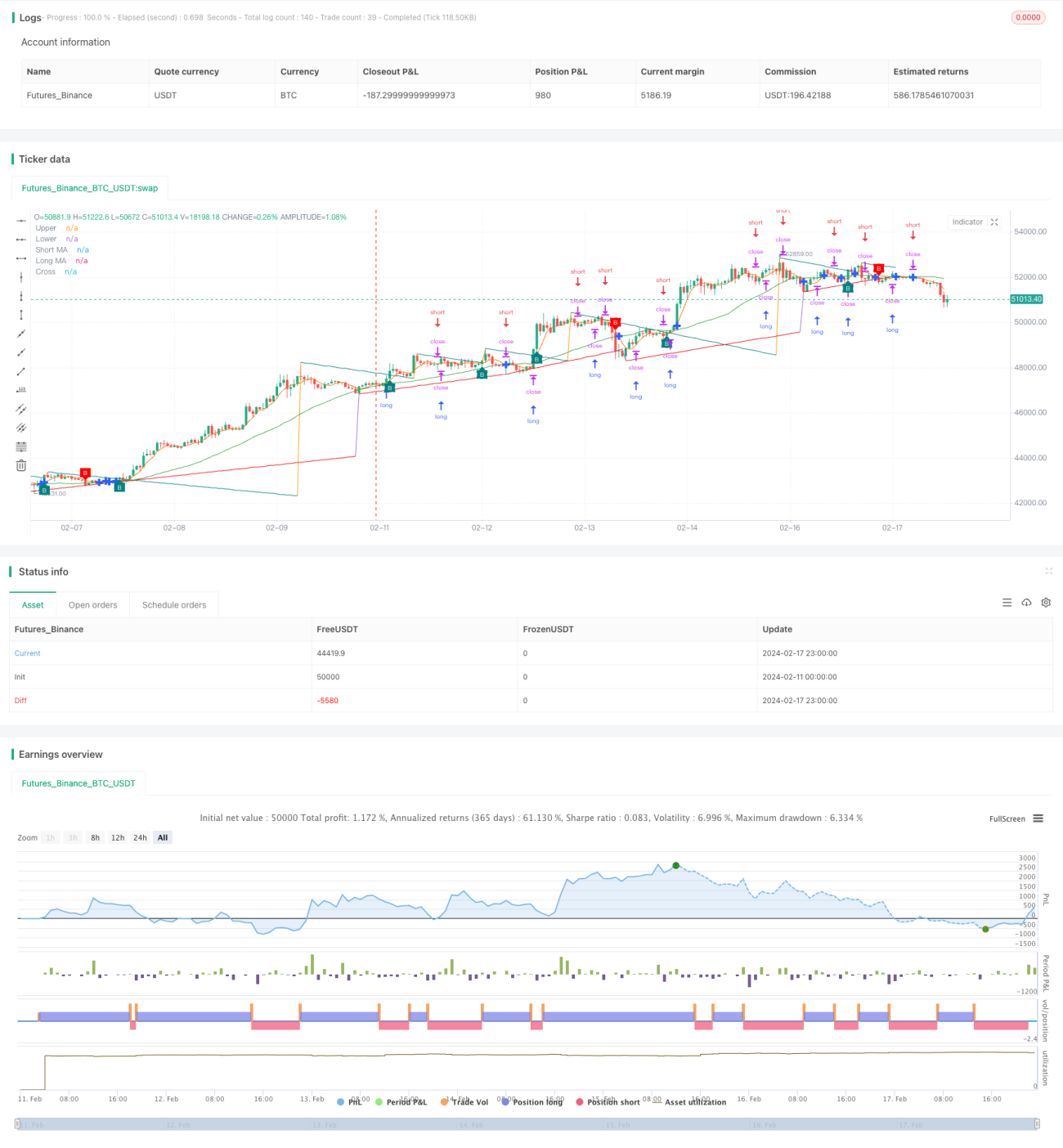Toggle Position short series in legend
Viewport: 1063px width, 1148px height.
point(608,1102)
